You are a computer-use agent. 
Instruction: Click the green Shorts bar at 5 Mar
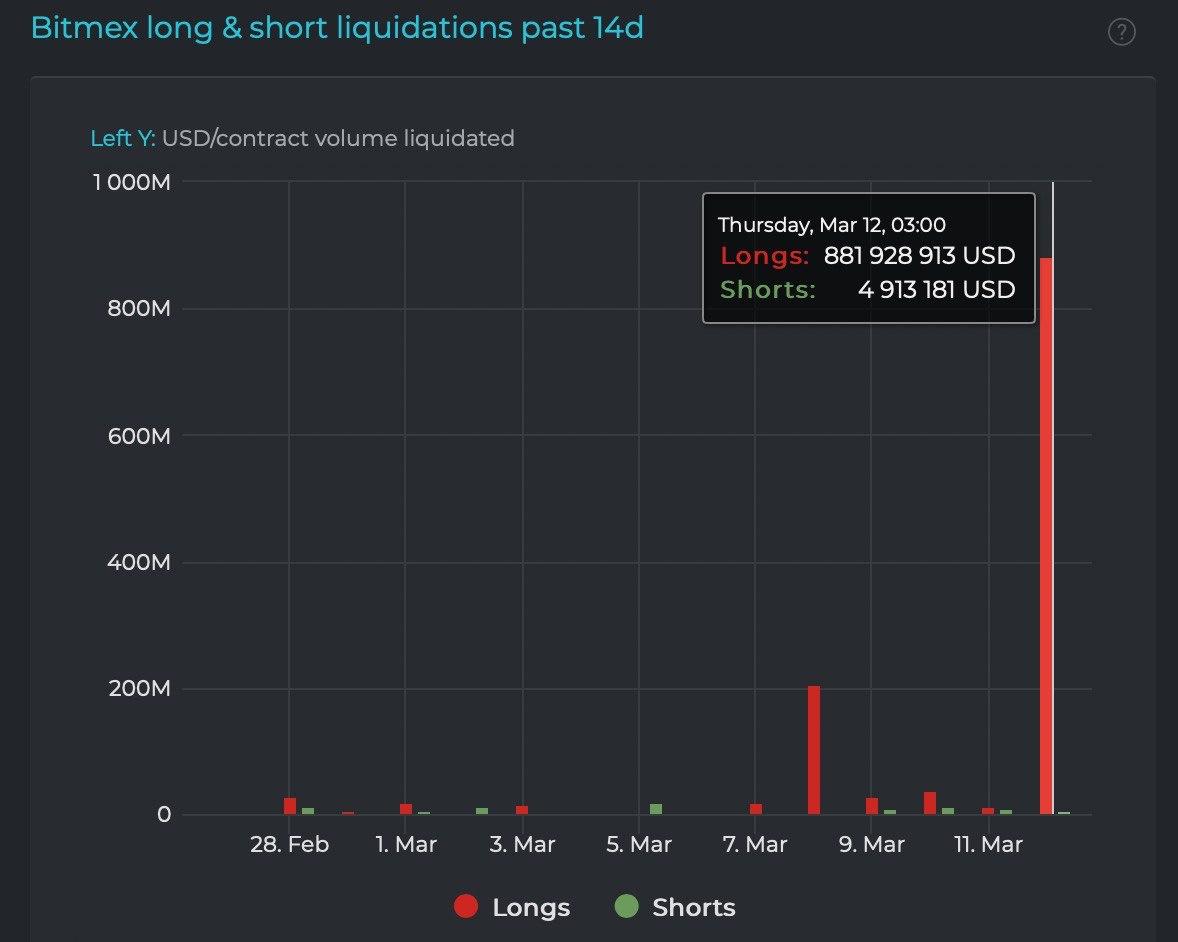(656, 809)
